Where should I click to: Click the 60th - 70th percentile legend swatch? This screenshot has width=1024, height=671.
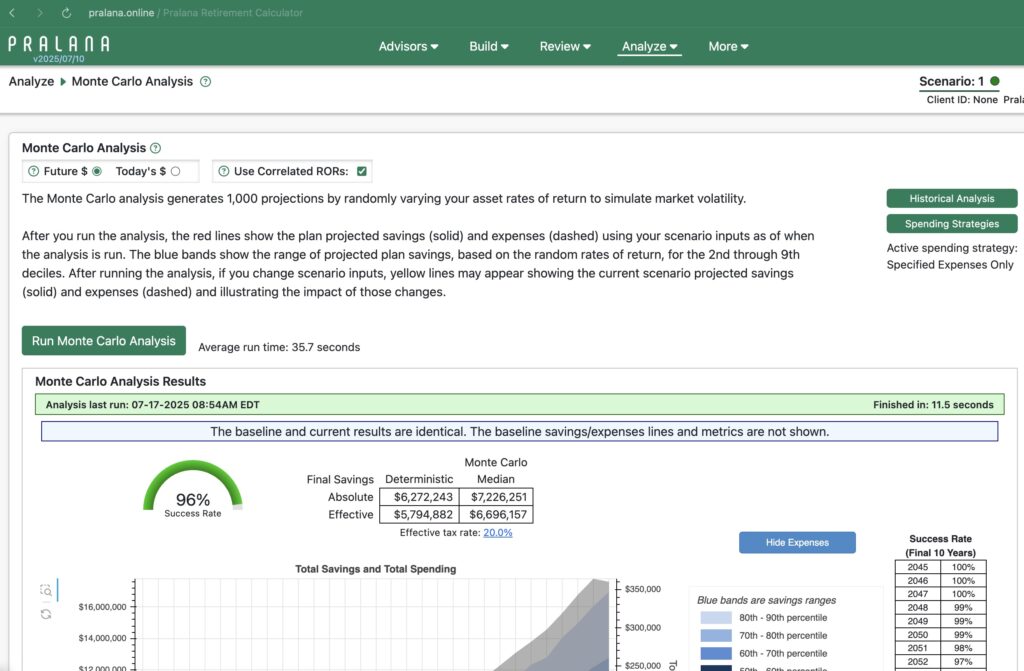[716, 653]
